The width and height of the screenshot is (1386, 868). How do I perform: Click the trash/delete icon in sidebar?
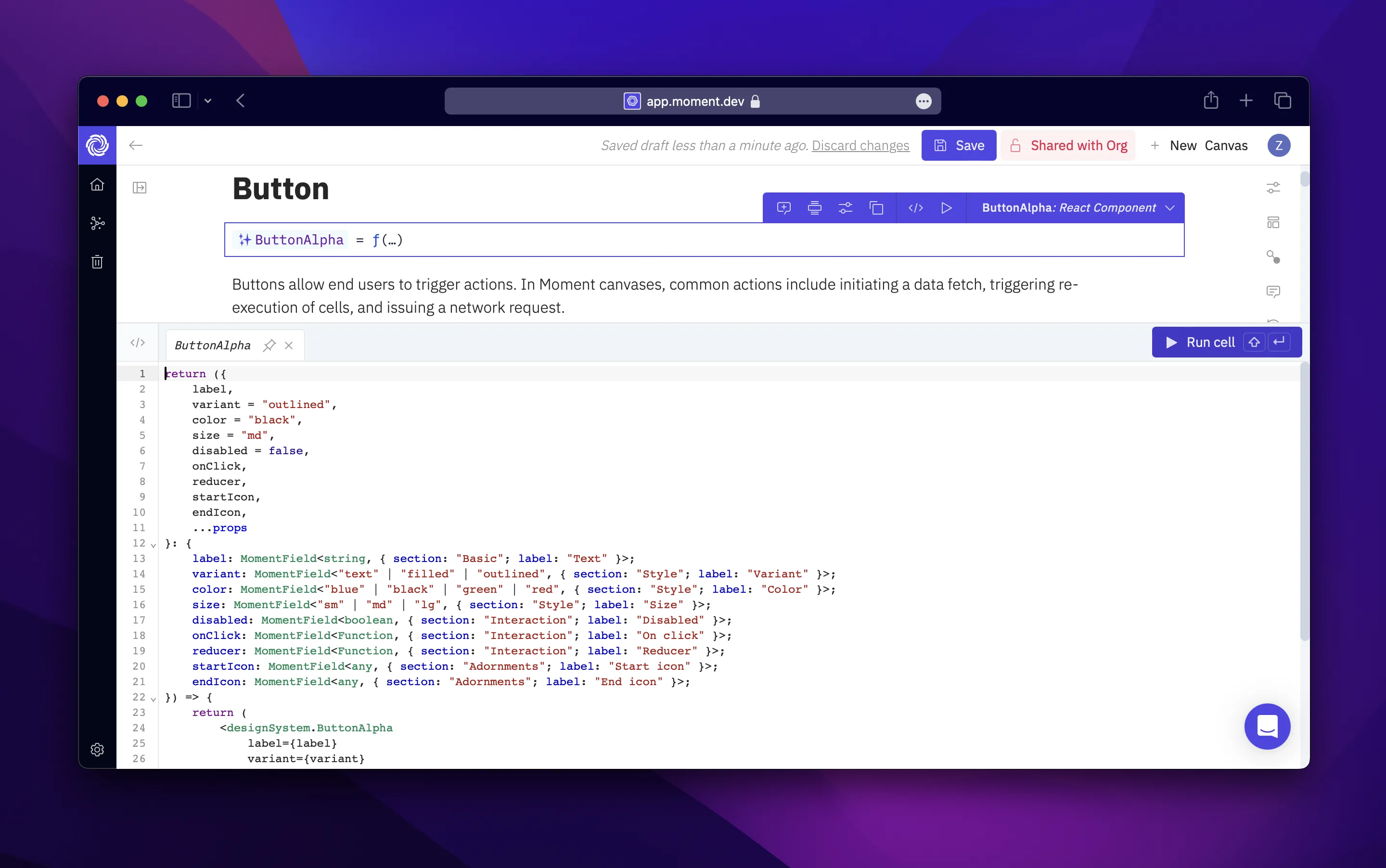97,262
